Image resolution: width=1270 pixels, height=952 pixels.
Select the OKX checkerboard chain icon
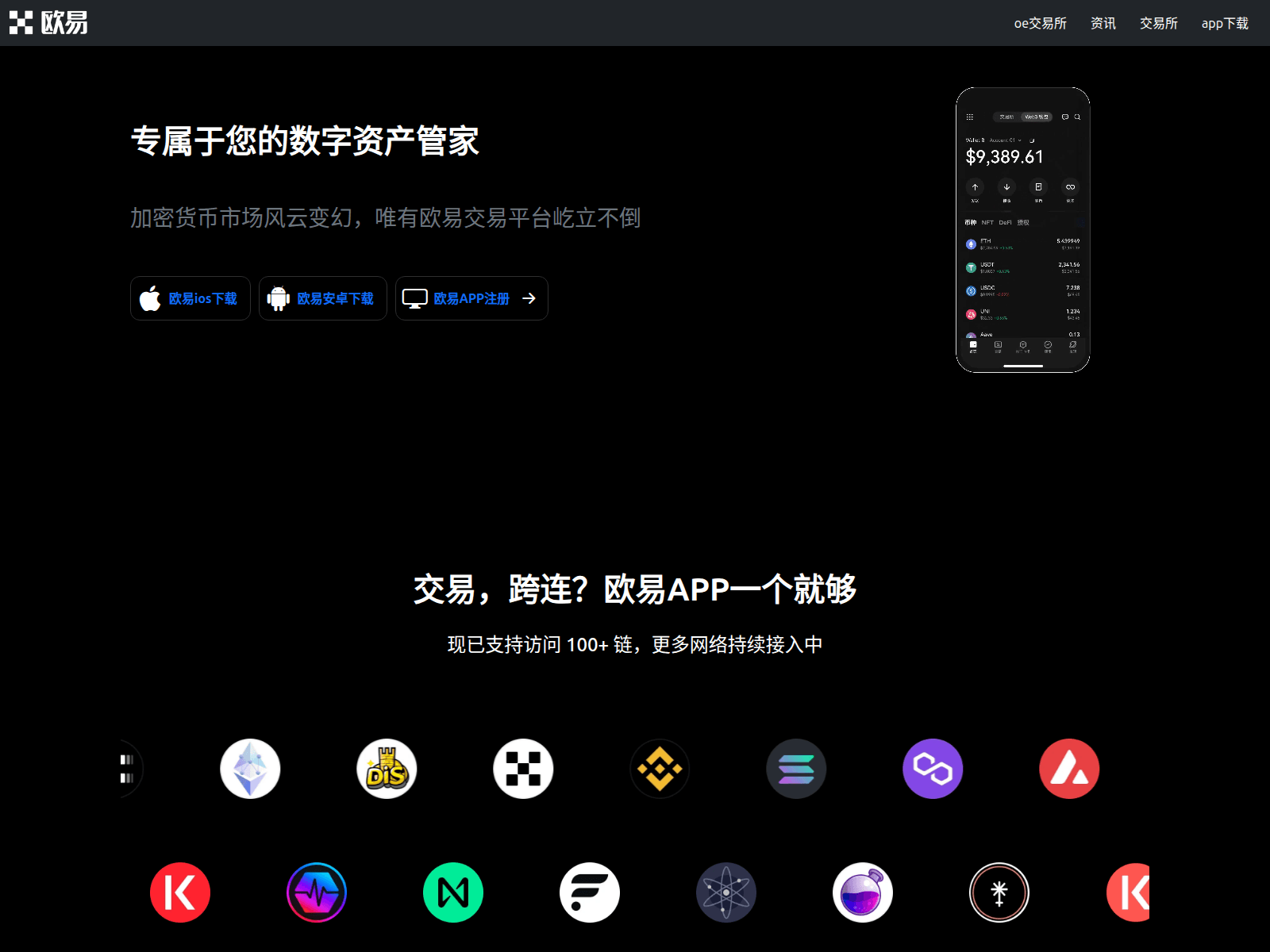523,769
